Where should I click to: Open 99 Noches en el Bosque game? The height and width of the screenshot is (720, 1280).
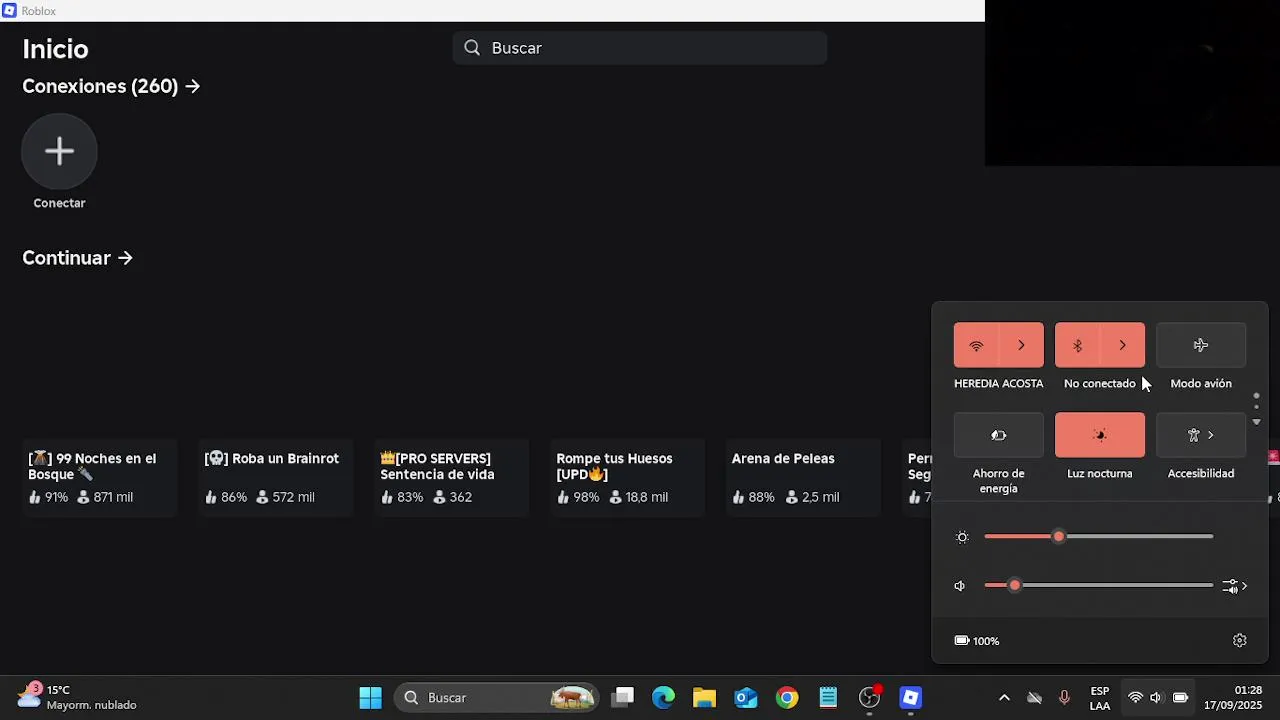[99, 478]
